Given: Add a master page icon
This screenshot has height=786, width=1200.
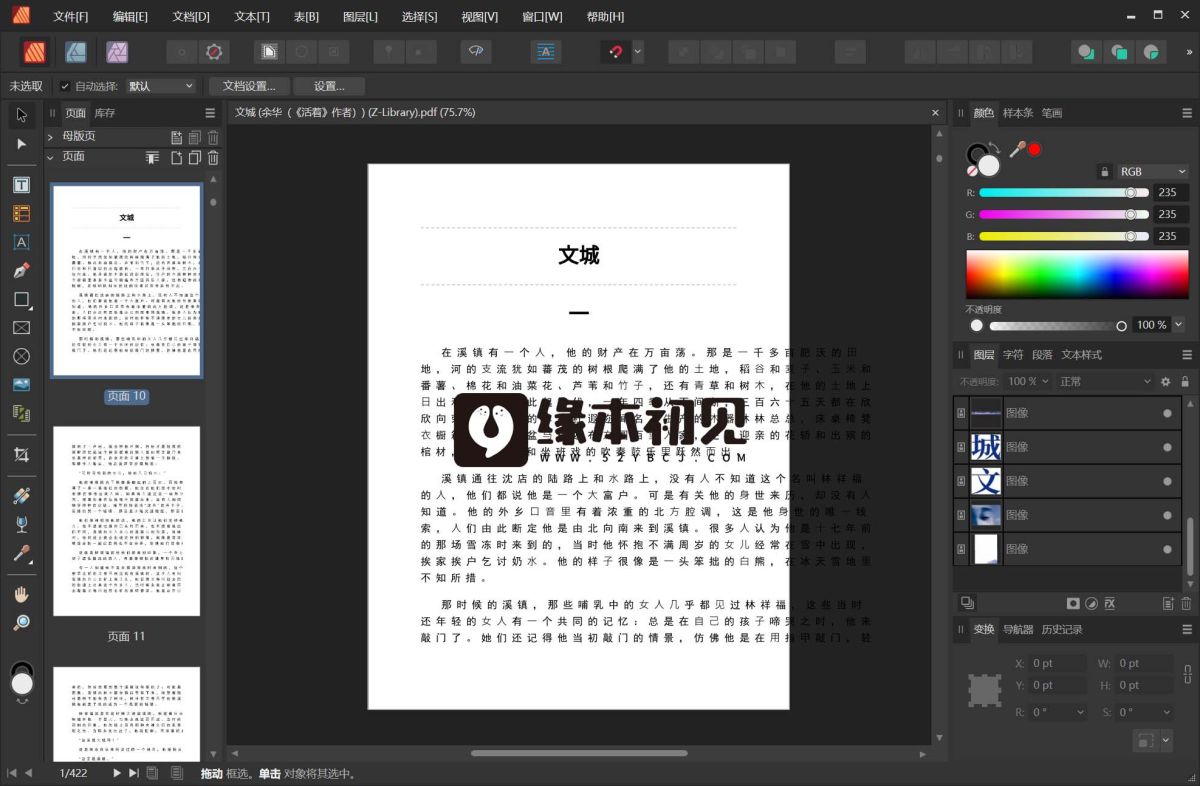Looking at the screenshot, I should [177, 137].
